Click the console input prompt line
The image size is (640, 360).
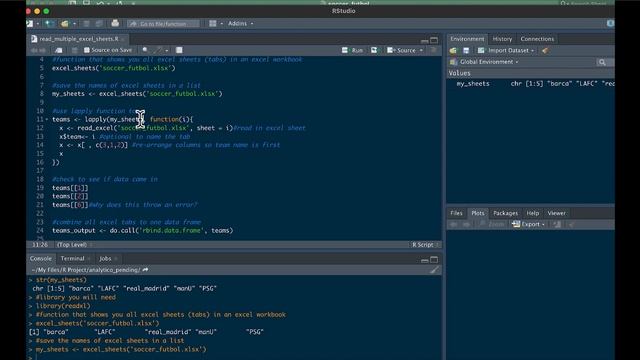click(x=235, y=358)
